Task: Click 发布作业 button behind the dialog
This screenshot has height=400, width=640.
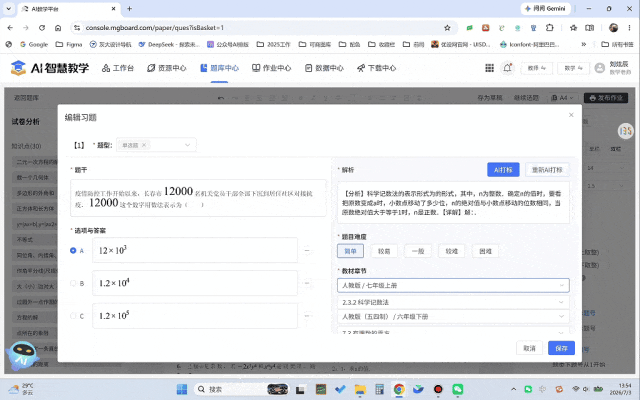Action: pyautogui.click(x=606, y=98)
